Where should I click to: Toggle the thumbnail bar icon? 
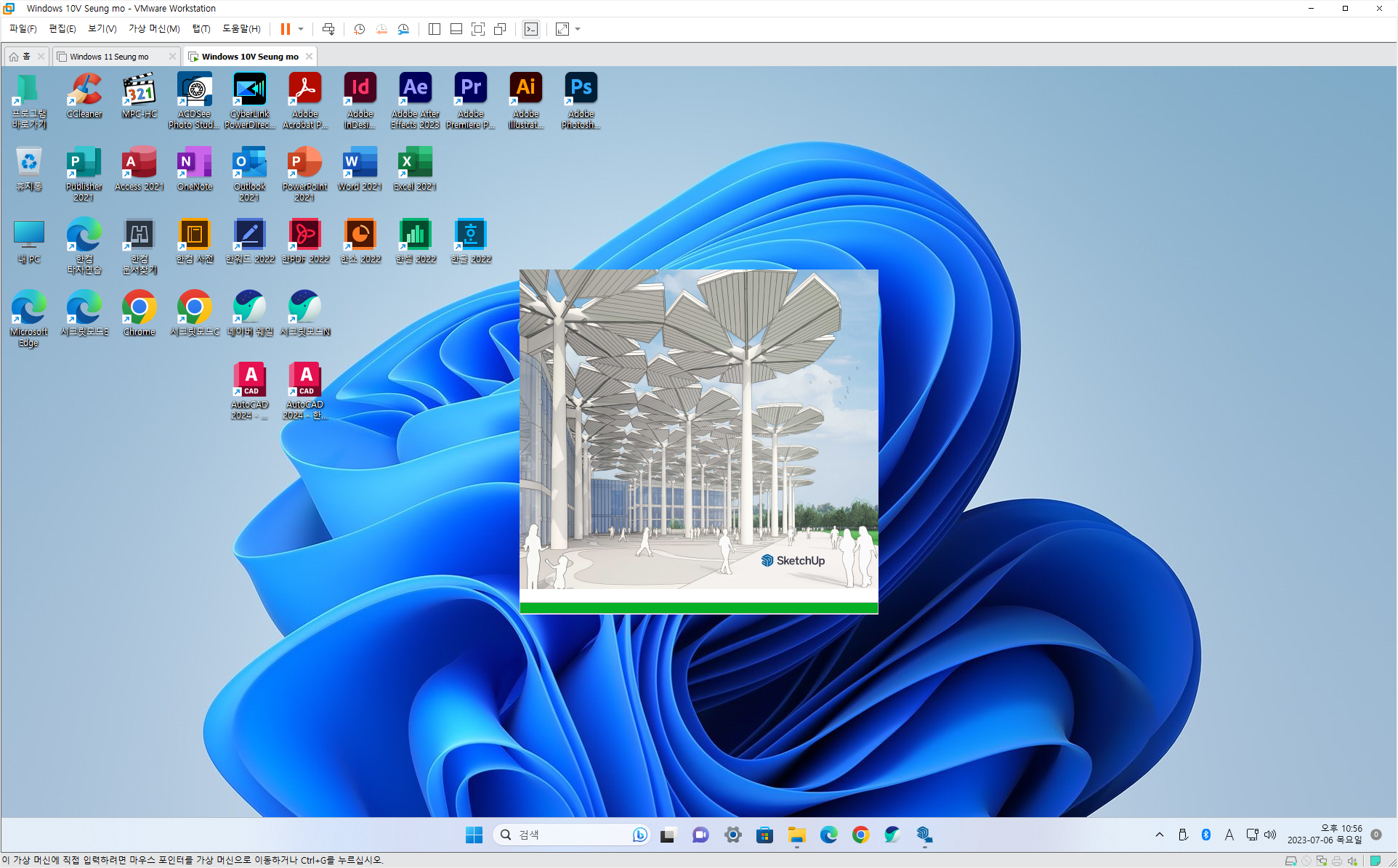pos(456,29)
